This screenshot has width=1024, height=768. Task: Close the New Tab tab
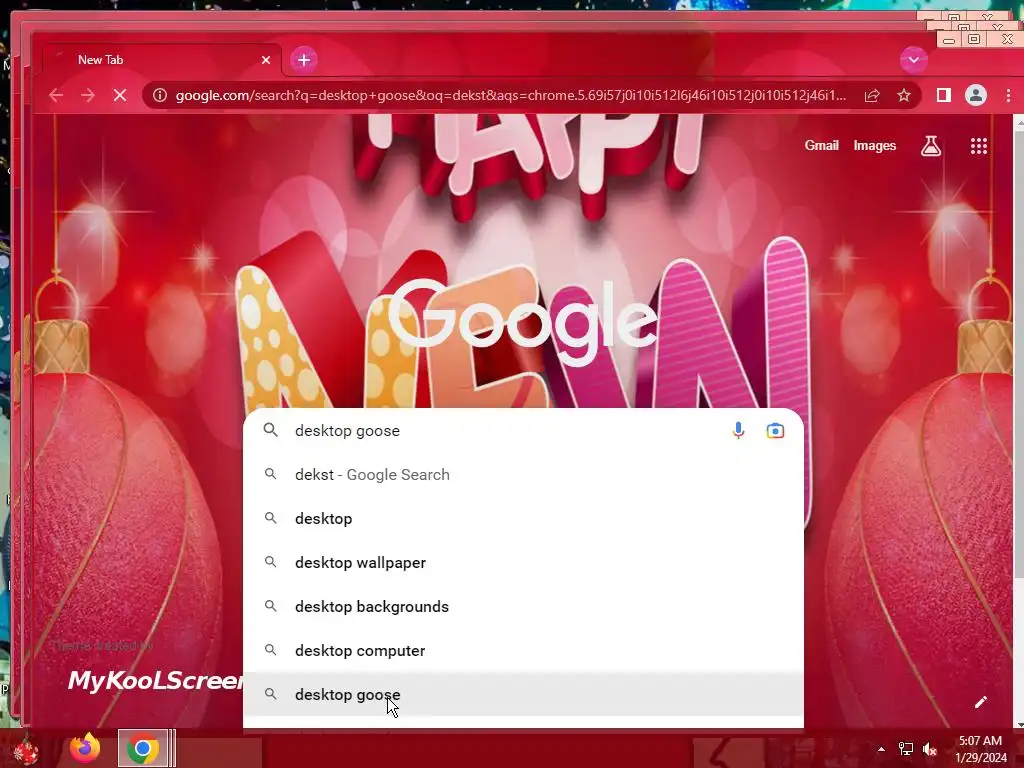coord(266,60)
